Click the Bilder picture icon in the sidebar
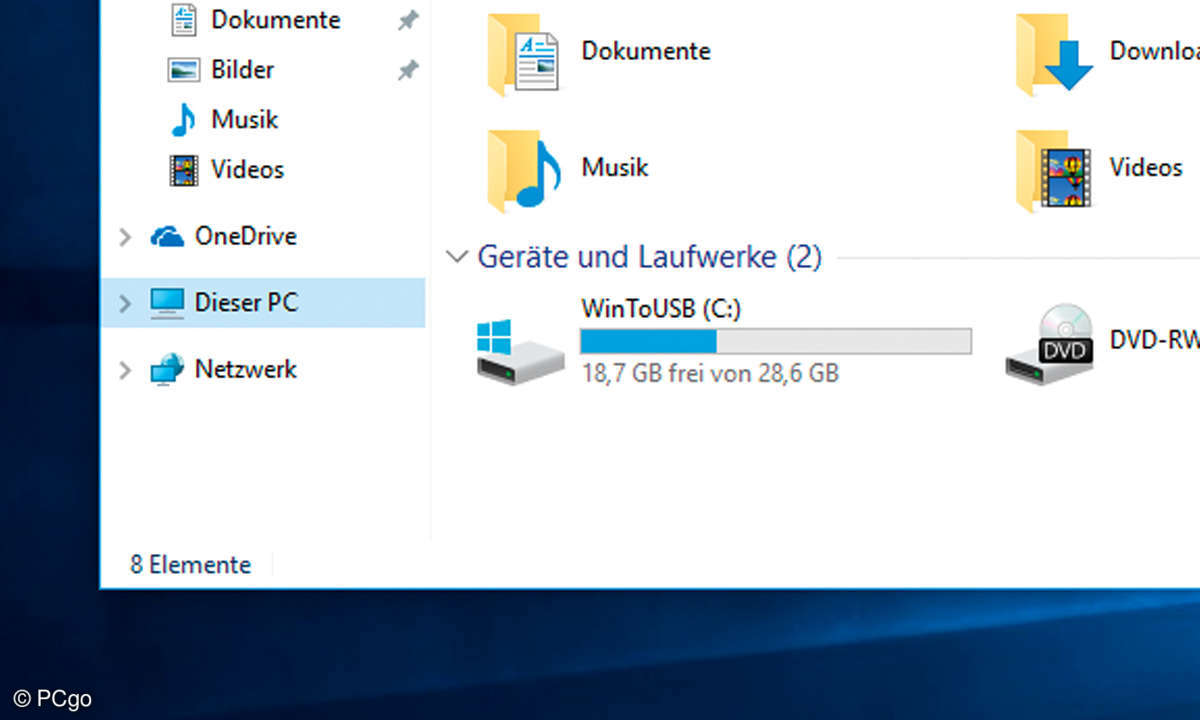The image size is (1200, 720). 183,70
